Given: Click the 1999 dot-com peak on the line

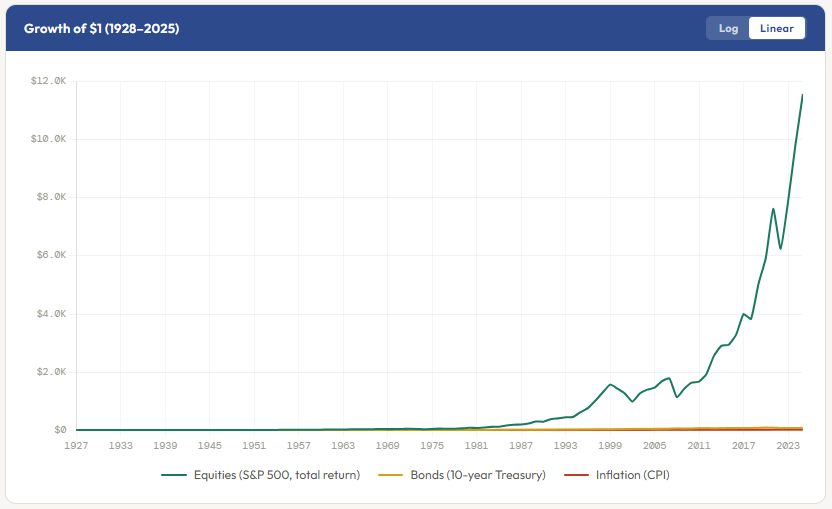Looking at the screenshot, I should tap(610, 384).
